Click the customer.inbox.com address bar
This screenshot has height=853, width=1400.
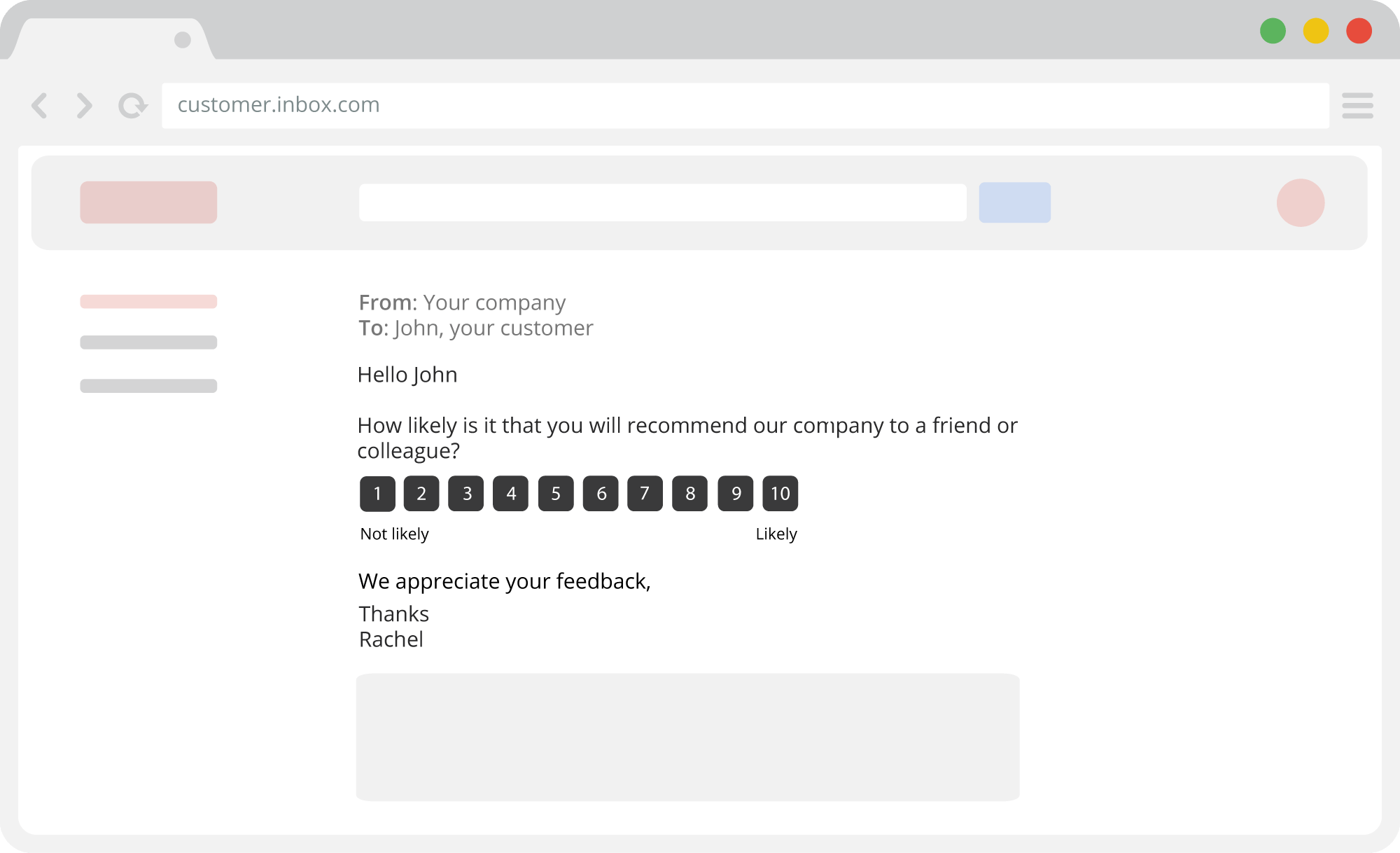click(x=745, y=106)
